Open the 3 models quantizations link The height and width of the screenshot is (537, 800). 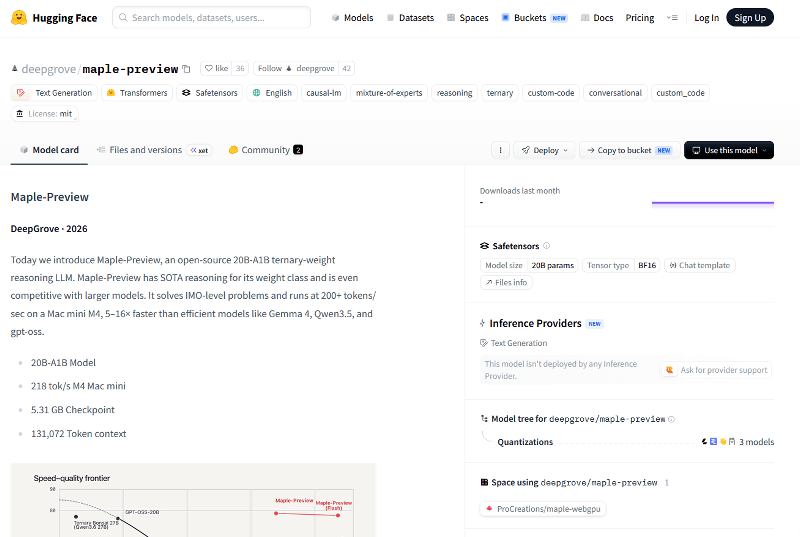[x=738, y=442]
